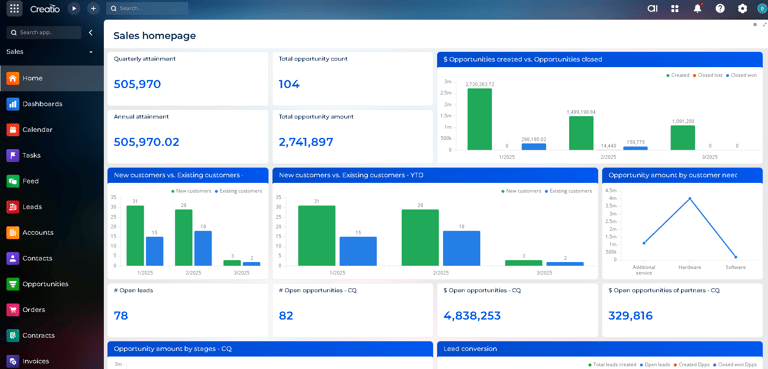
Task: Click the 31 New customers bar in YTD chart
Action: pyautogui.click(x=317, y=236)
